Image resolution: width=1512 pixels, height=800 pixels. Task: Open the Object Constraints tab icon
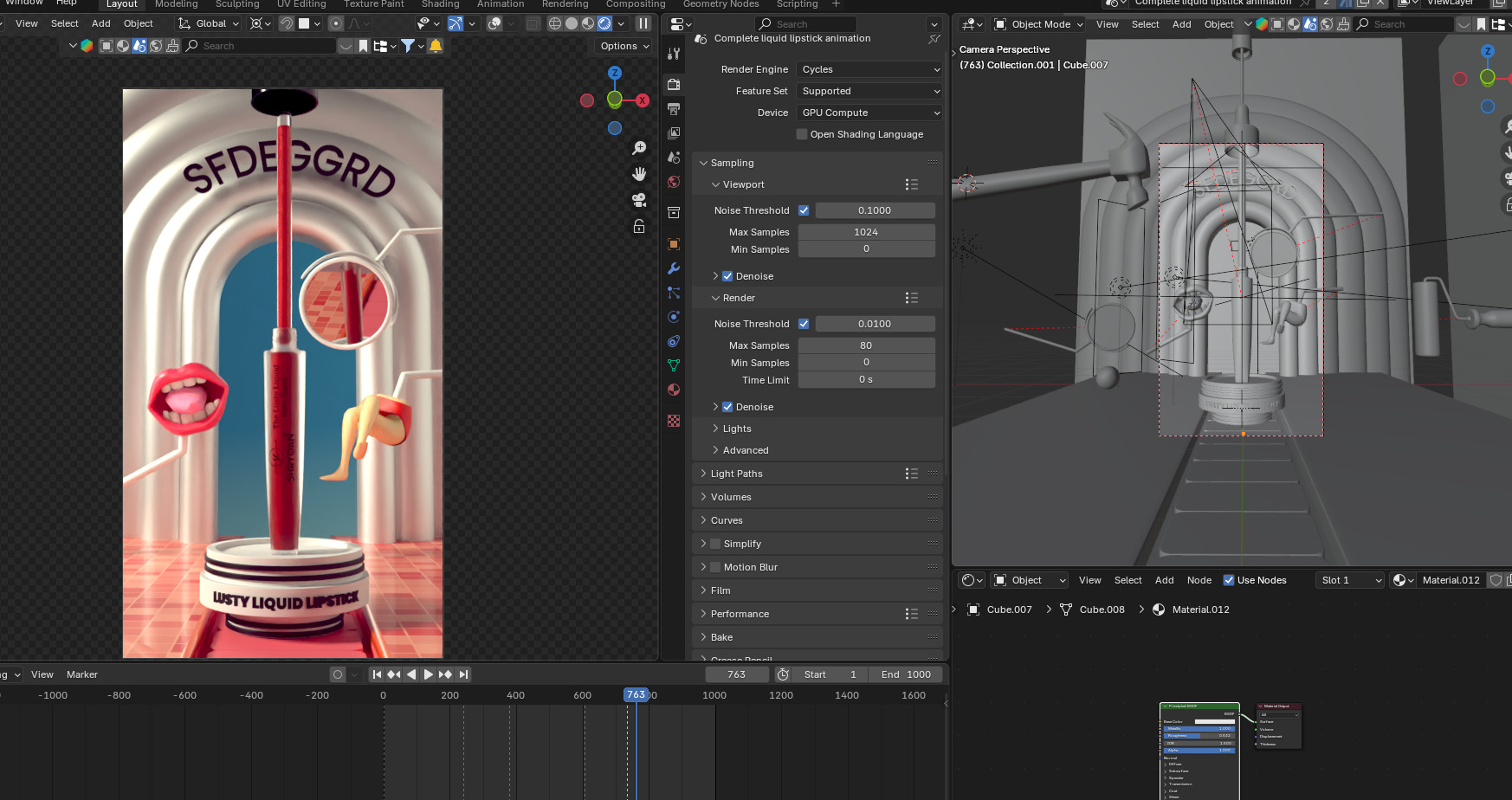(674, 341)
